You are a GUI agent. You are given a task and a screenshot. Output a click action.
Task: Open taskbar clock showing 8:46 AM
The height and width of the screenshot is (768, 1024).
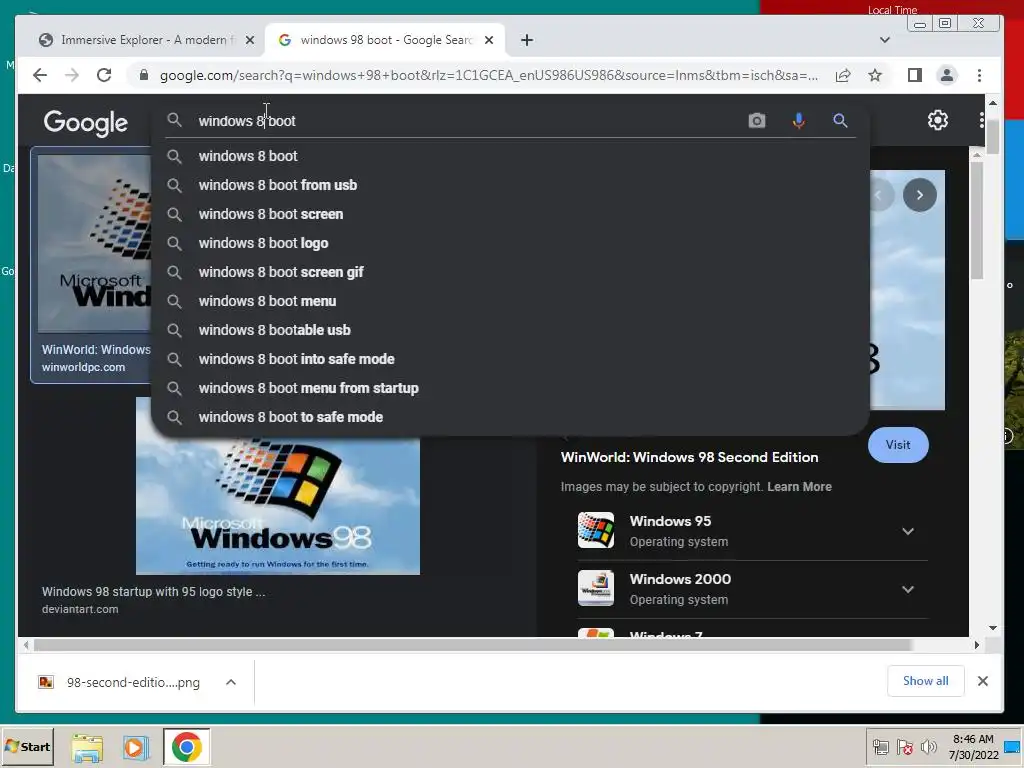click(973, 746)
